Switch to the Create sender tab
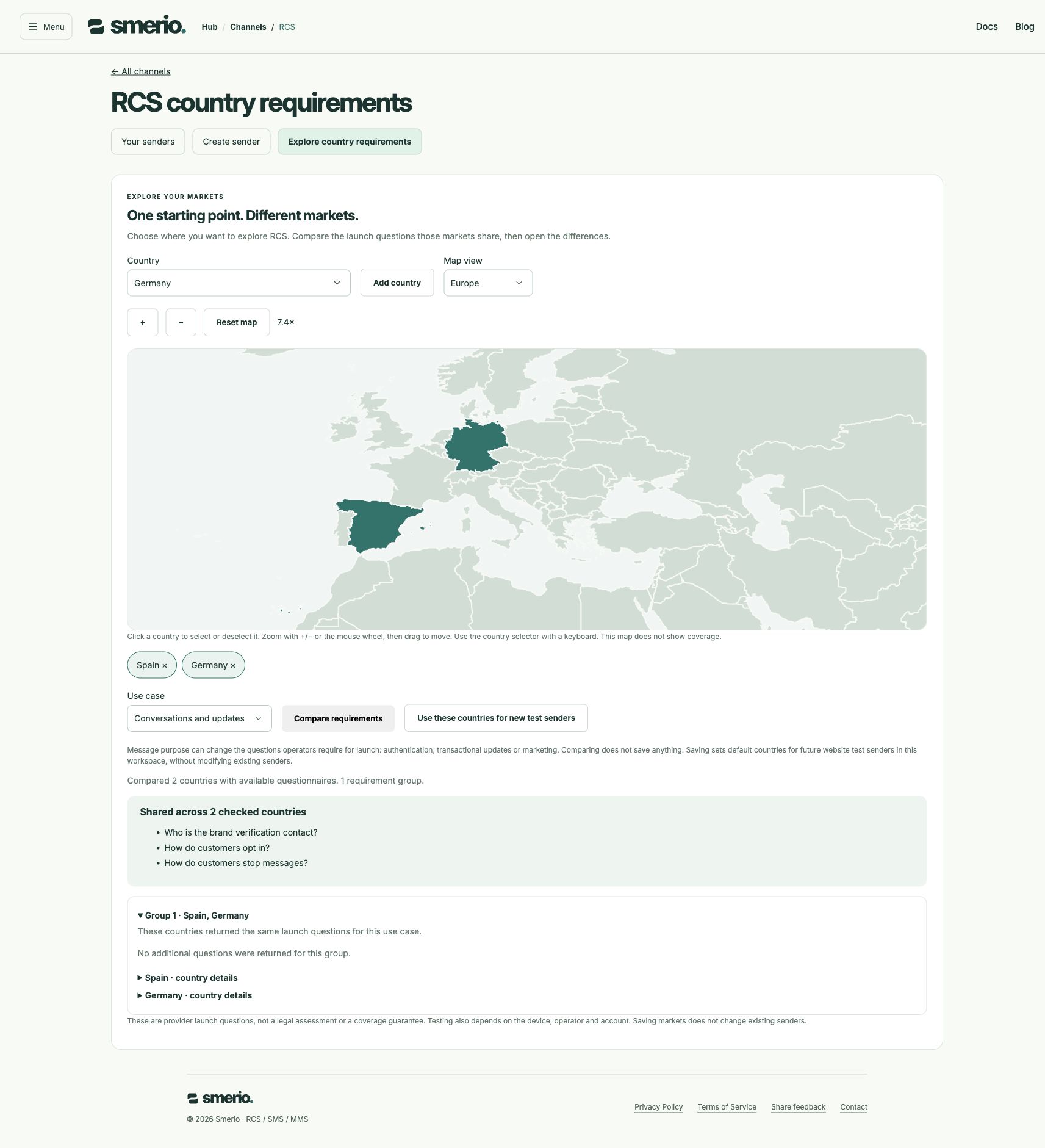This screenshot has width=1045, height=1148. (x=231, y=142)
